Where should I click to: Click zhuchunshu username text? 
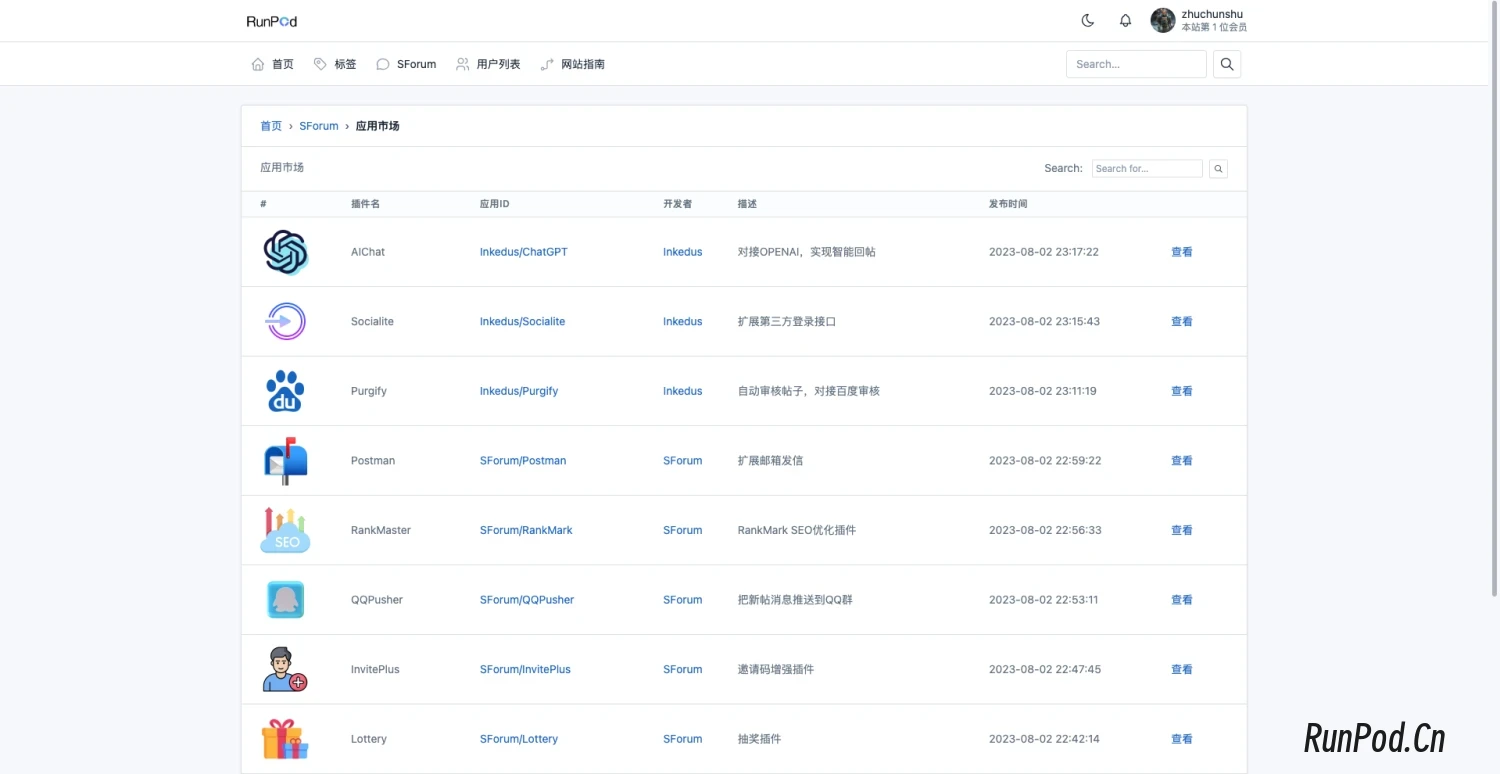(1212, 14)
